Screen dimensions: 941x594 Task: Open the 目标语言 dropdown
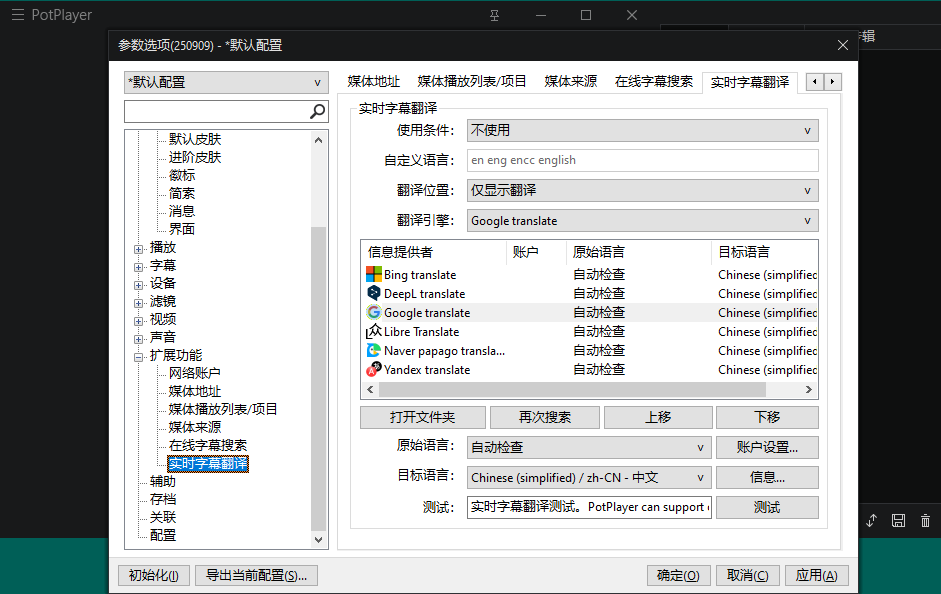[589, 478]
